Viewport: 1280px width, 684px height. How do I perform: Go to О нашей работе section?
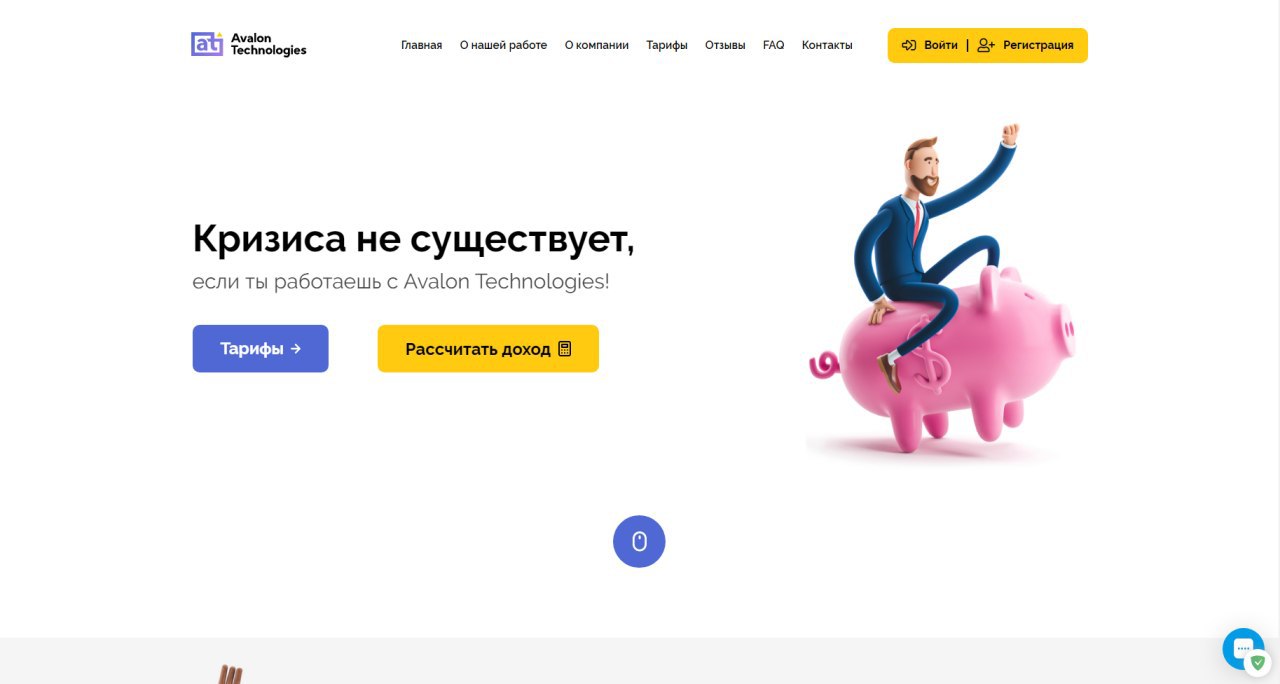coord(503,45)
